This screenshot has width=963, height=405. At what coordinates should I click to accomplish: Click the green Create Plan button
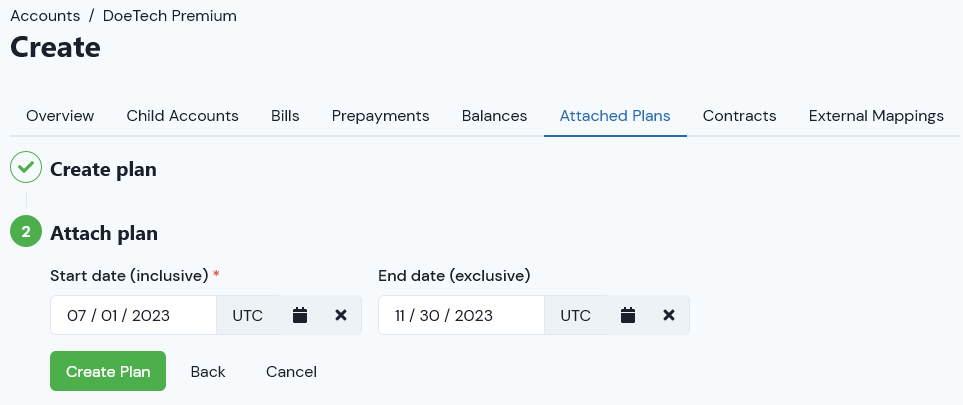click(x=108, y=371)
